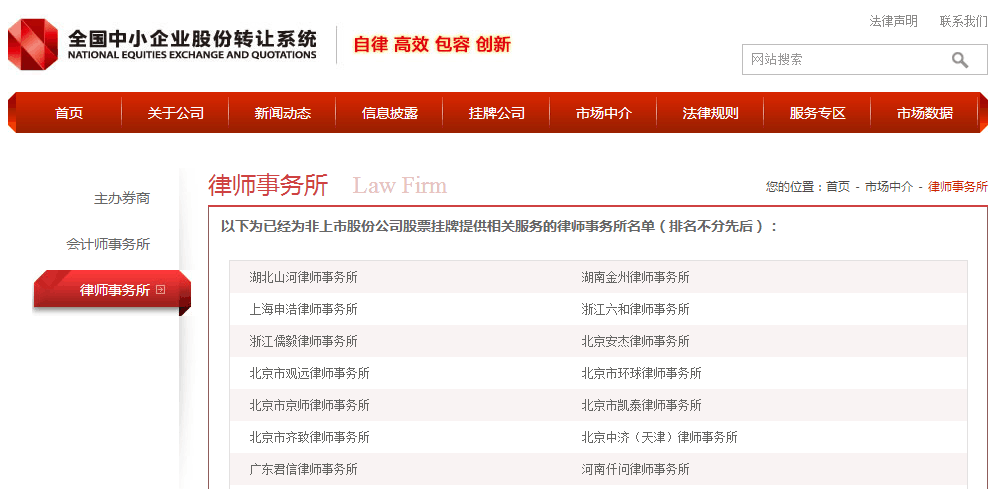
Task: Select 会计师事务所 in the left sidebar
Action: click(x=108, y=244)
